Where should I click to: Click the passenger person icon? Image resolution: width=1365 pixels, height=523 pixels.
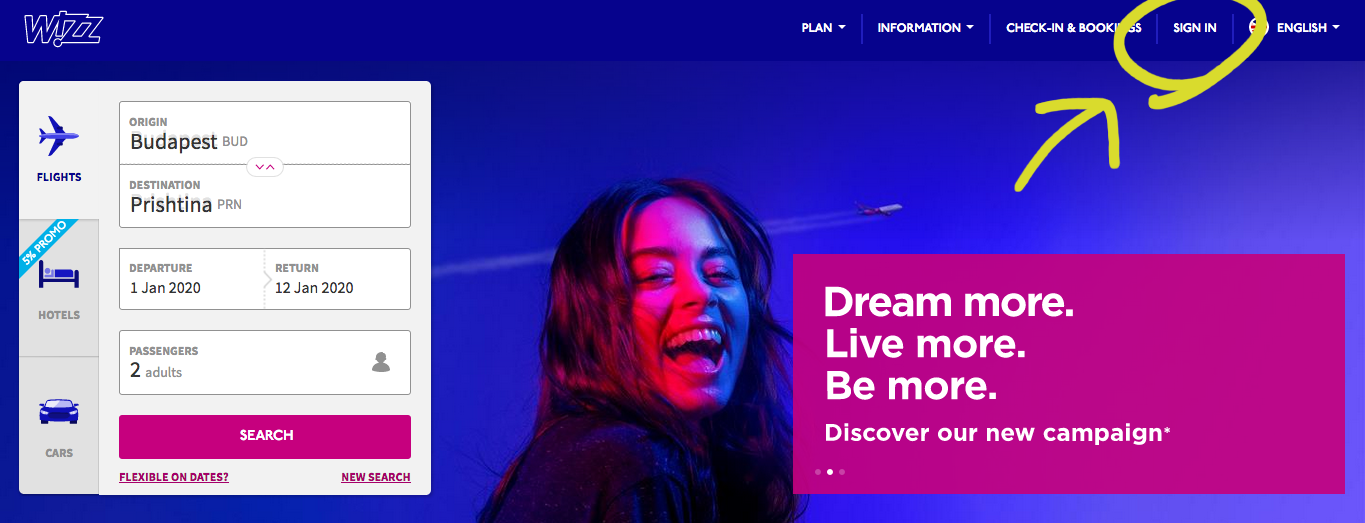(381, 362)
